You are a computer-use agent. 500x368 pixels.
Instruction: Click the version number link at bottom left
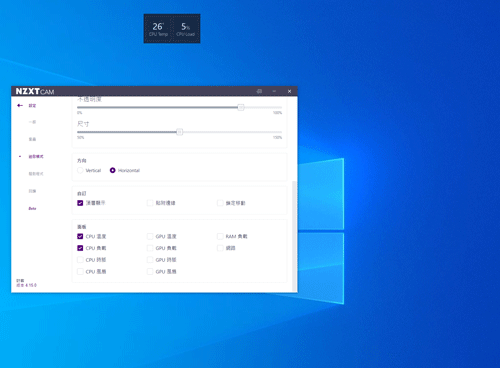click(x=27, y=285)
